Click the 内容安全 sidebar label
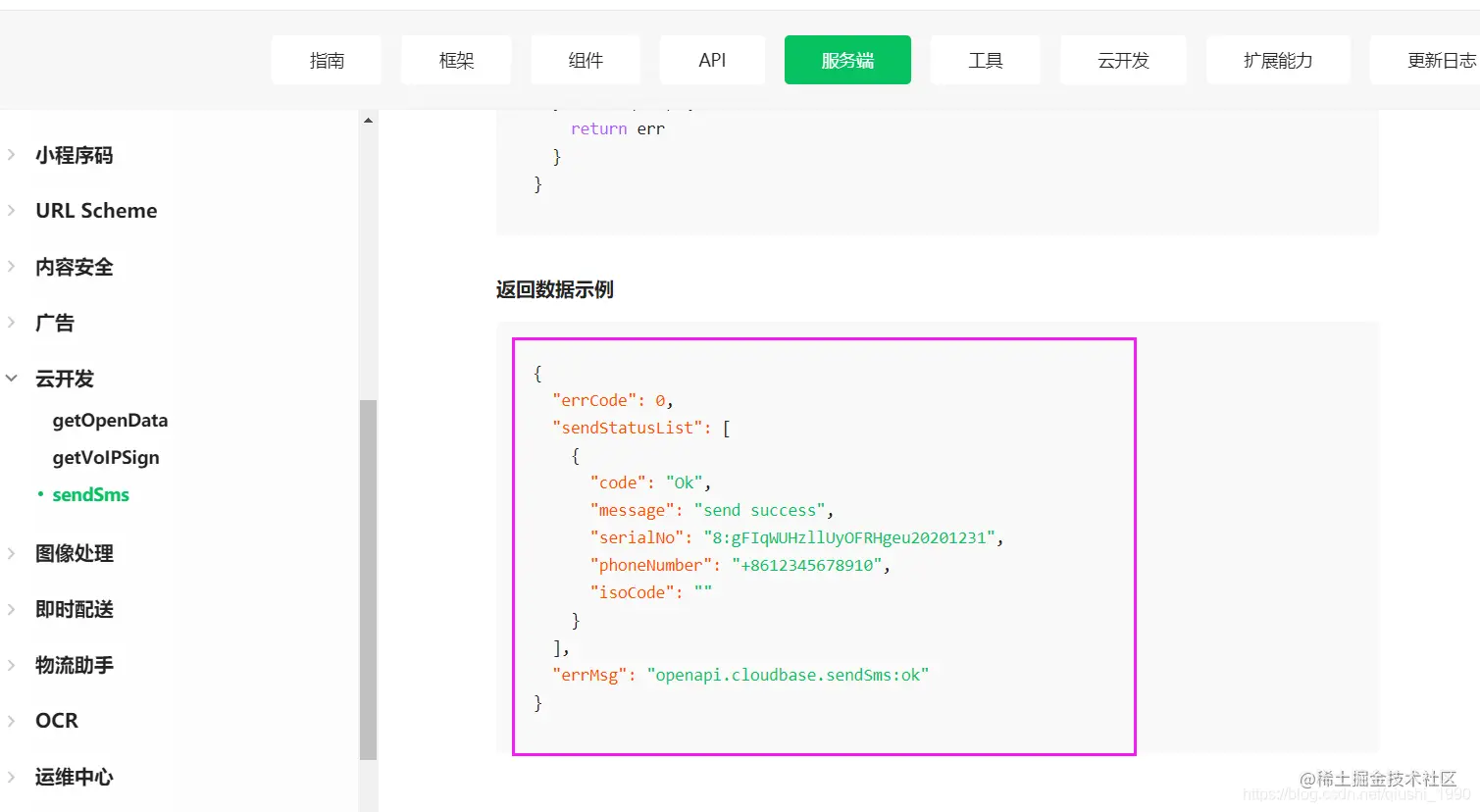The height and width of the screenshot is (812, 1480). coord(75,267)
